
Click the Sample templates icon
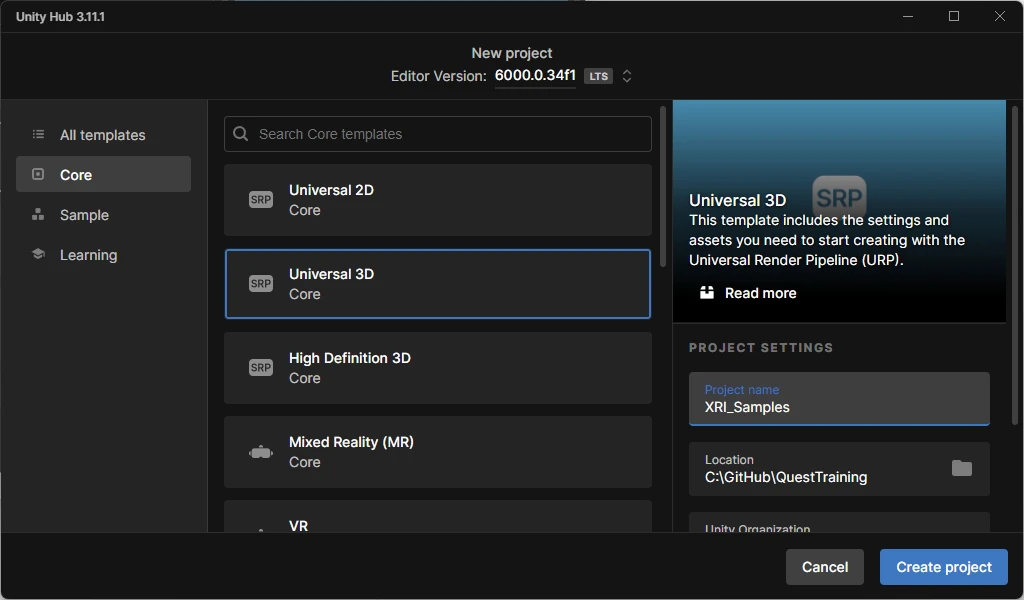click(40, 214)
